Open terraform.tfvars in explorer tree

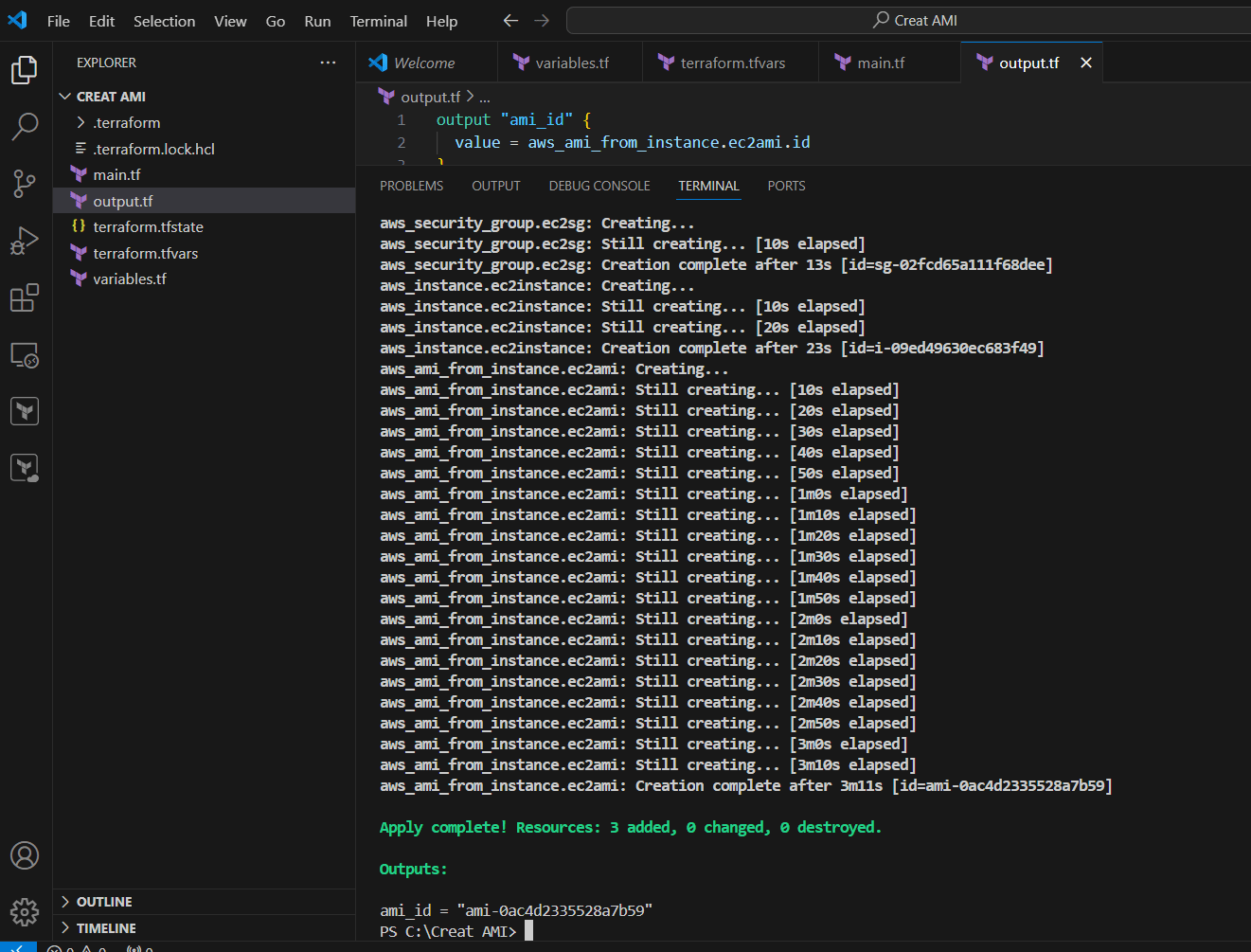click(204, 253)
